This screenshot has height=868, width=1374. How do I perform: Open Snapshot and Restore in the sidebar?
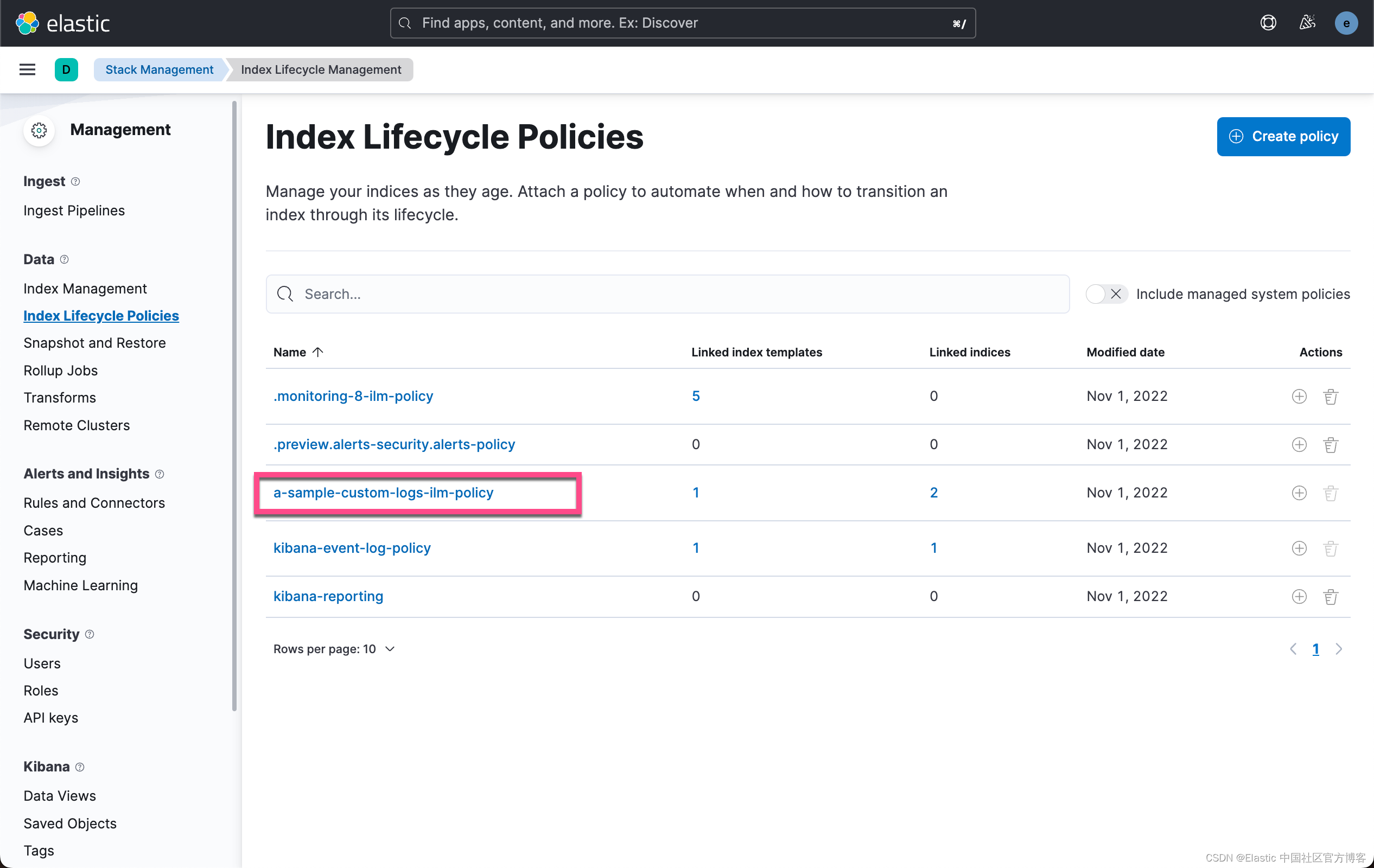95,343
